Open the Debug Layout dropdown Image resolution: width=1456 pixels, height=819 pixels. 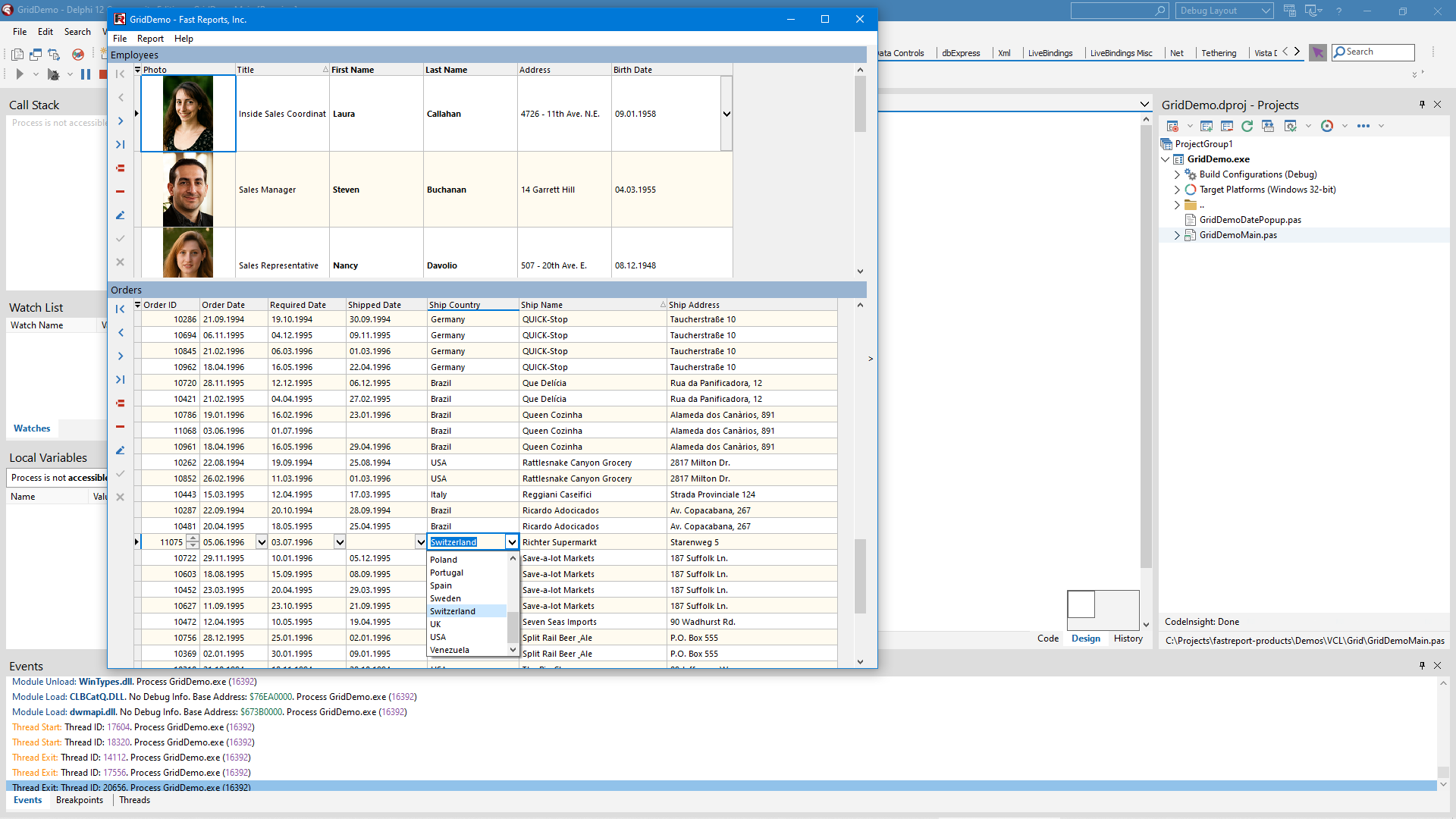[x=1266, y=11]
